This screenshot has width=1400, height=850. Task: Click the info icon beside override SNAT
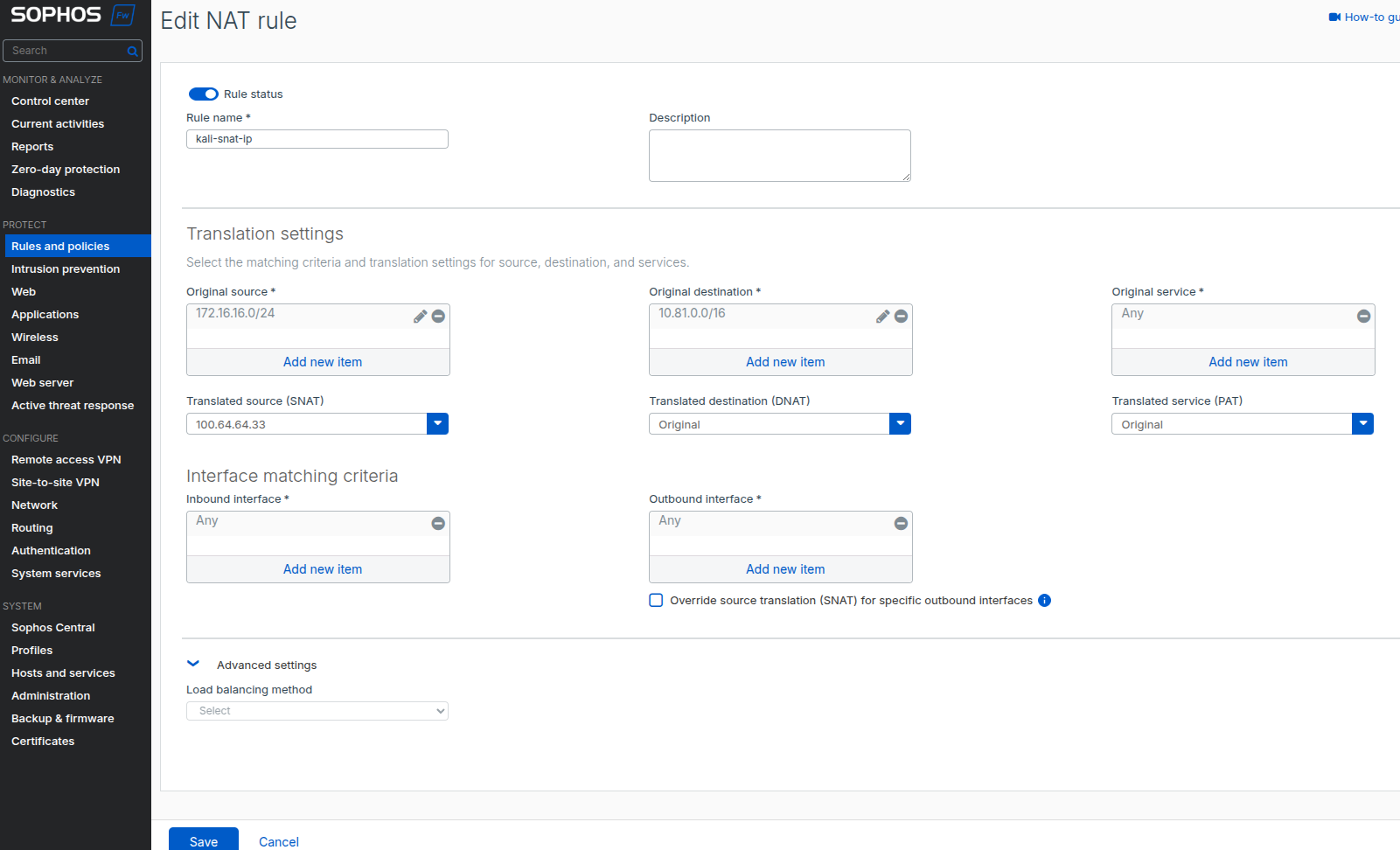point(1044,600)
